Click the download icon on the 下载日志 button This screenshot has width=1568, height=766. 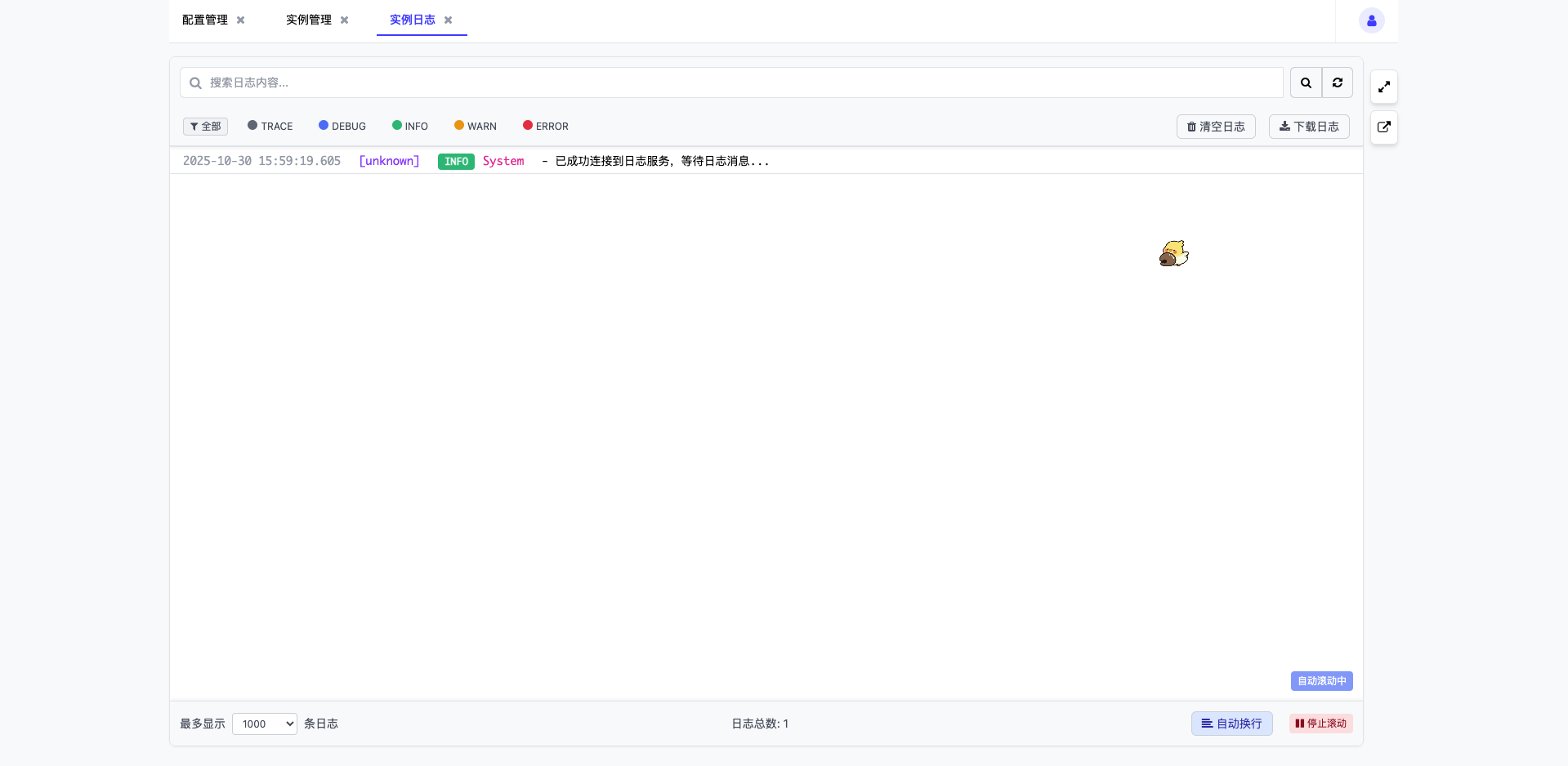[1283, 127]
